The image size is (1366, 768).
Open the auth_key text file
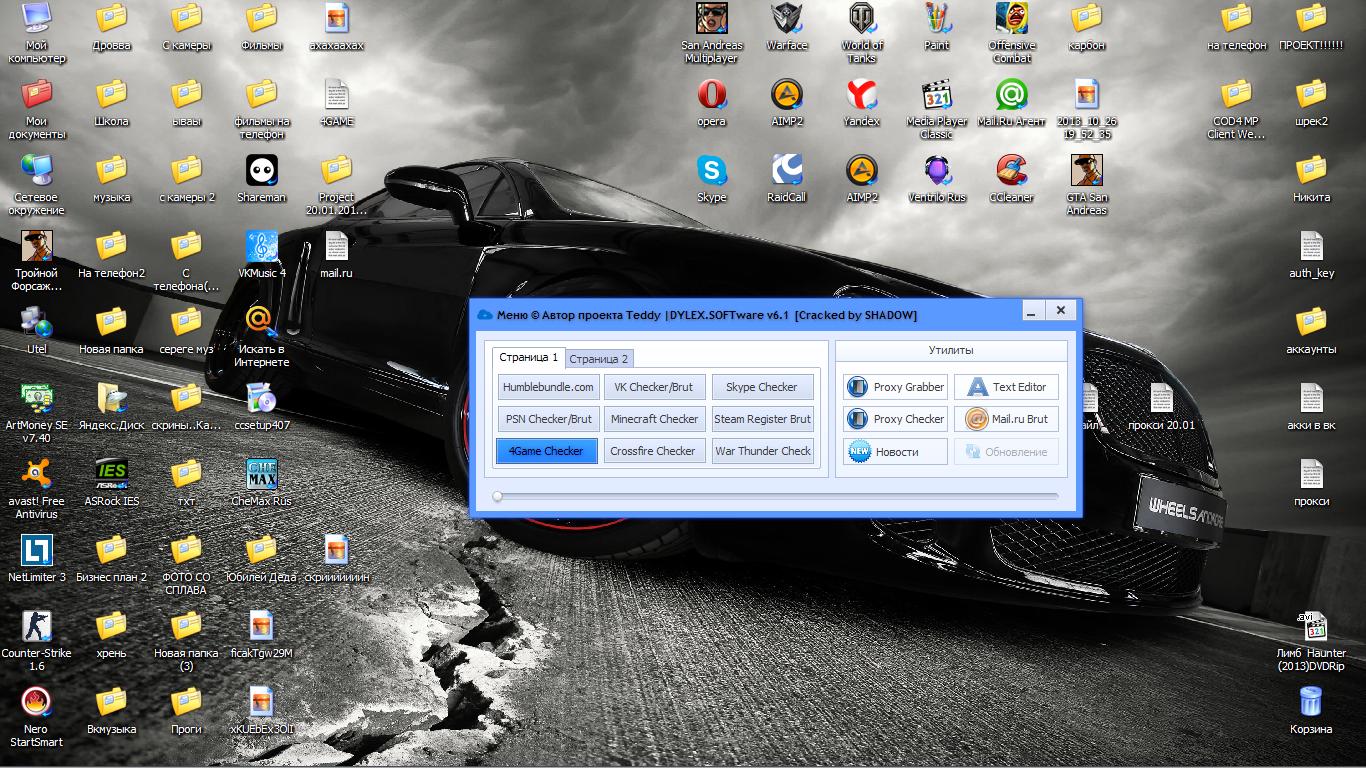pos(1311,255)
